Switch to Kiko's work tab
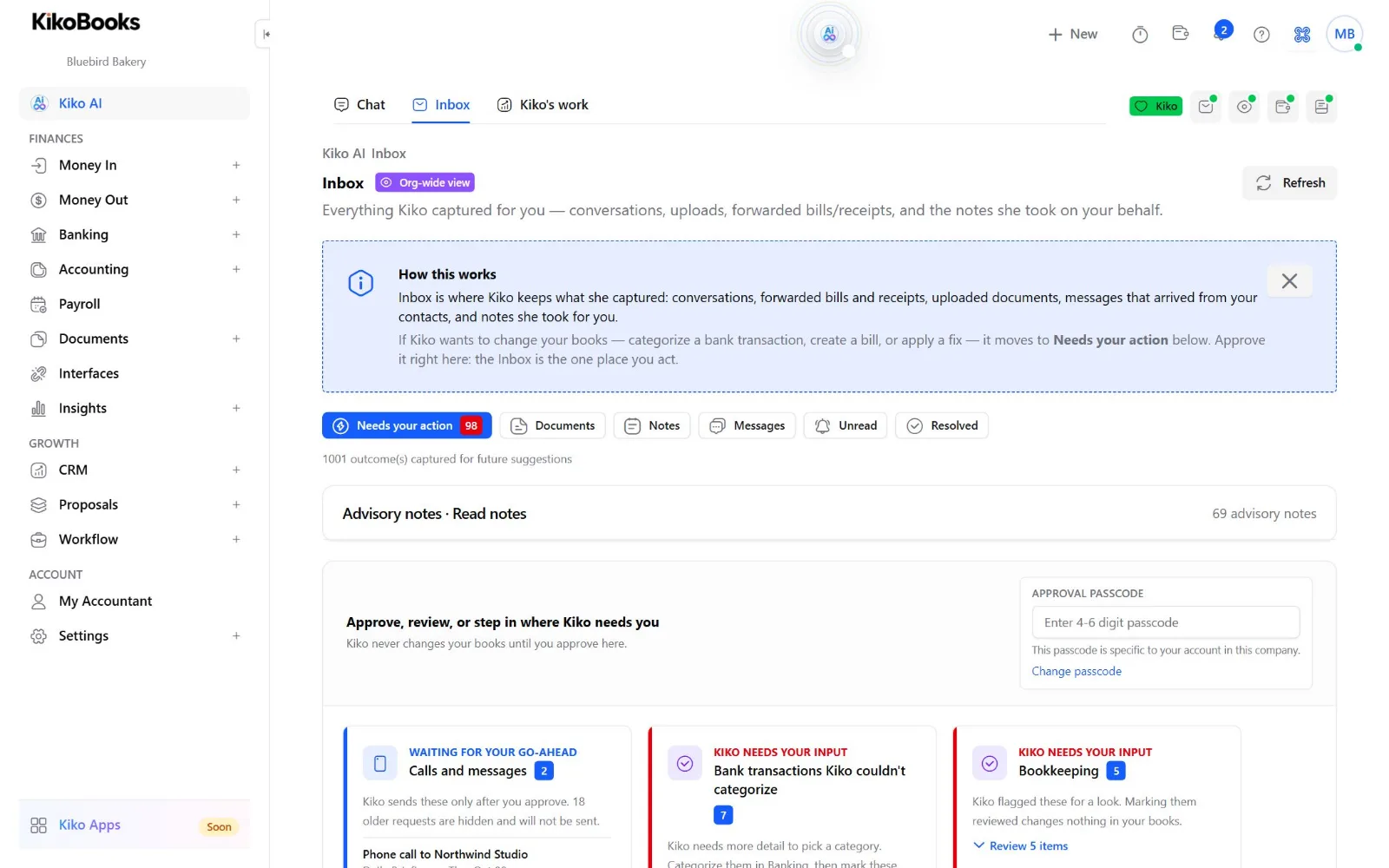The image size is (1389, 868). (543, 105)
